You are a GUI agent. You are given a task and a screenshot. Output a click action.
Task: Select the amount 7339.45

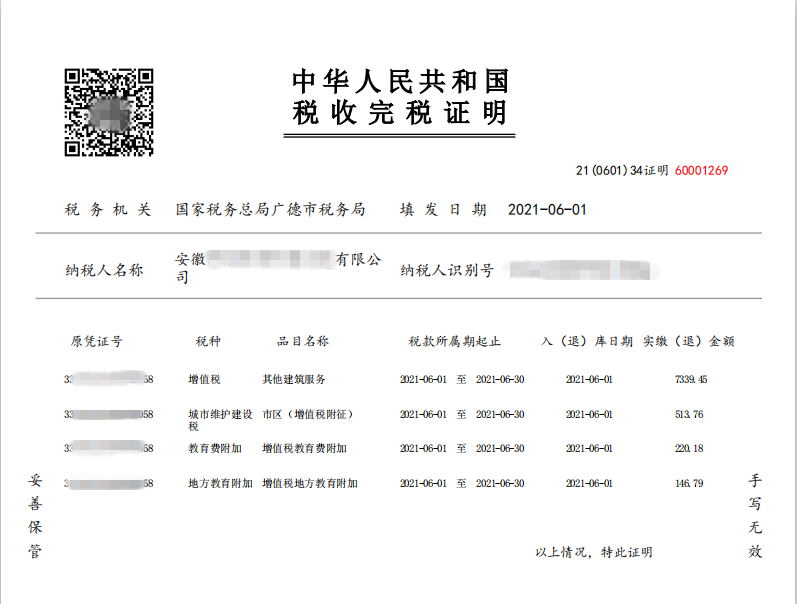click(x=691, y=379)
